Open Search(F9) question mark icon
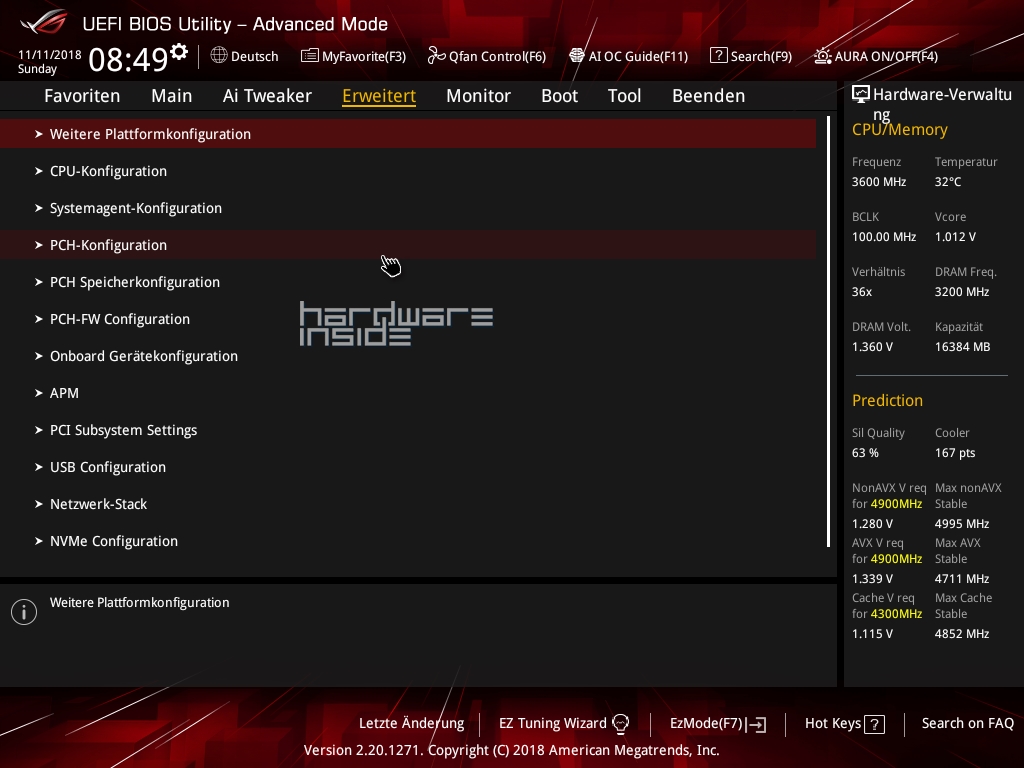The height and width of the screenshot is (768, 1024). click(718, 56)
